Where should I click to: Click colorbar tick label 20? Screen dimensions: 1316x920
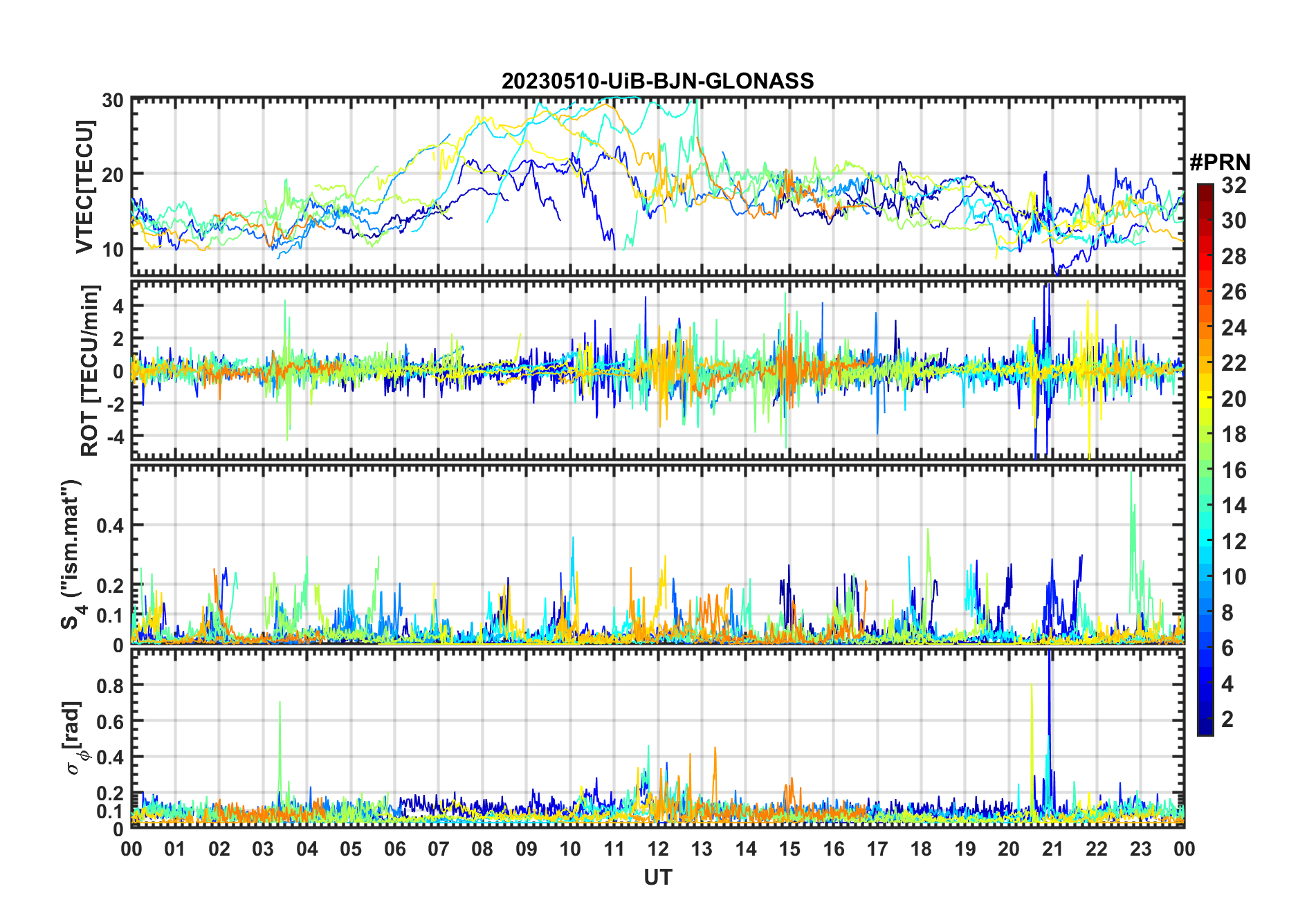(x=1234, y=398)
